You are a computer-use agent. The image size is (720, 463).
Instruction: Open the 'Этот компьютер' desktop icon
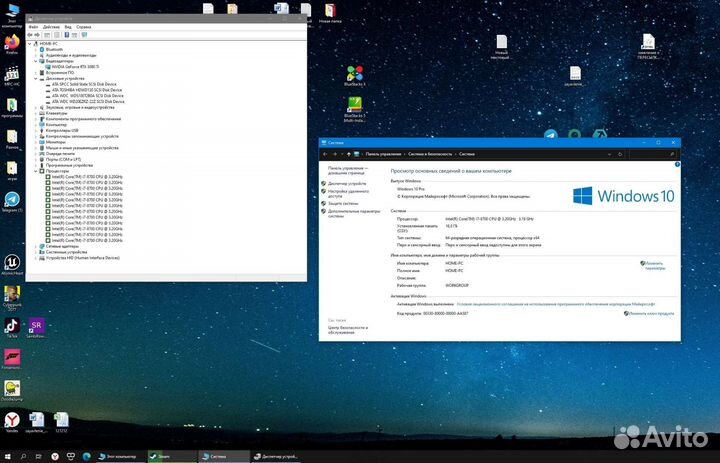pyautogui.click(x=12, y=15)
